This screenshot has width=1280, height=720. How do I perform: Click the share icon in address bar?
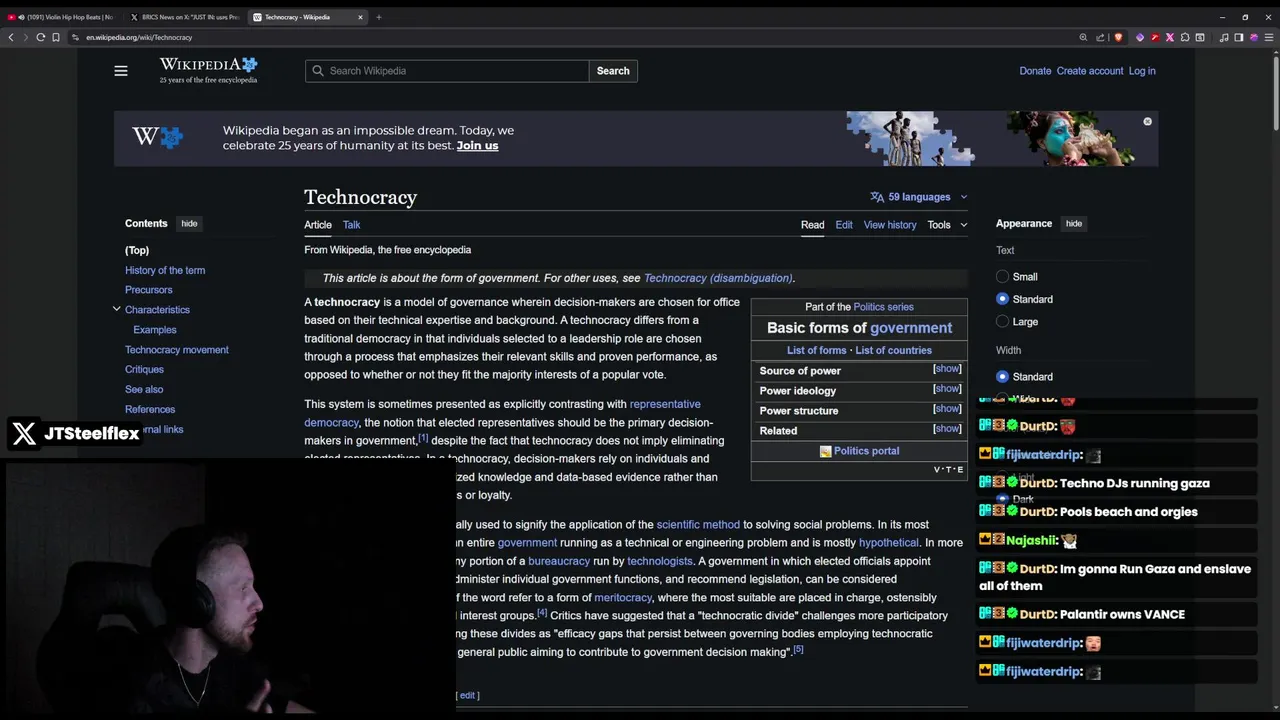[1100, 37]
